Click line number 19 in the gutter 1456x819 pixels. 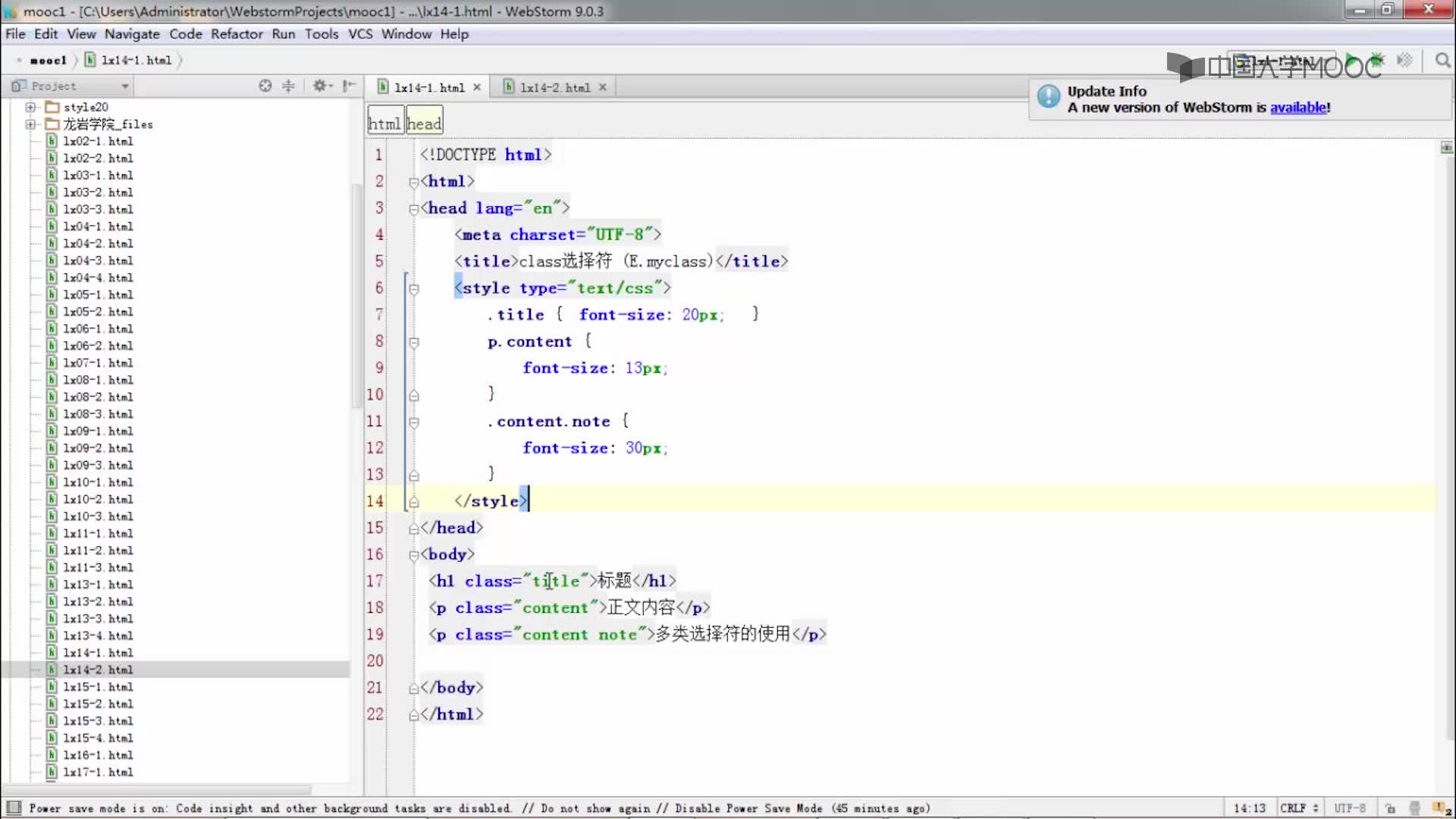point(375,635)
